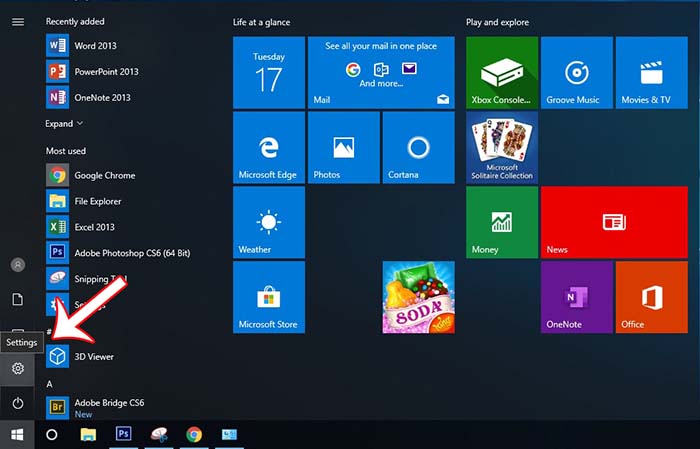Image resolution: width=700 pixels, height=449 pixels.
Task: Click the 'Recently added' heading
Action: (x=75, y=21)
